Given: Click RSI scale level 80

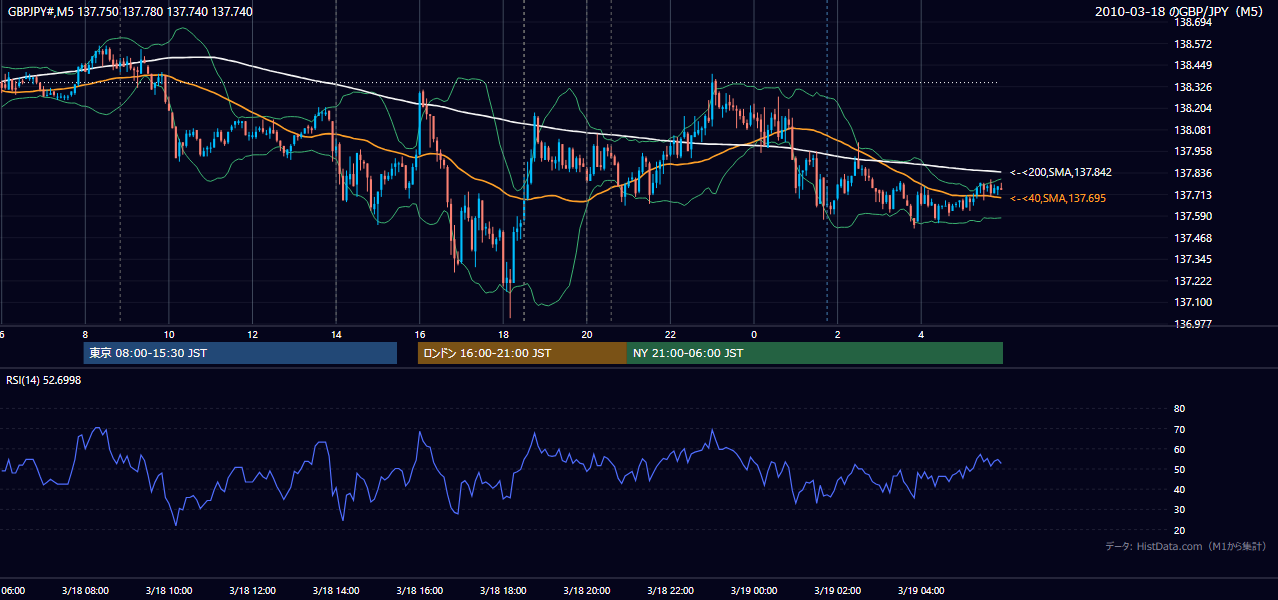Looking at the screenshot, I should 1179,409.
